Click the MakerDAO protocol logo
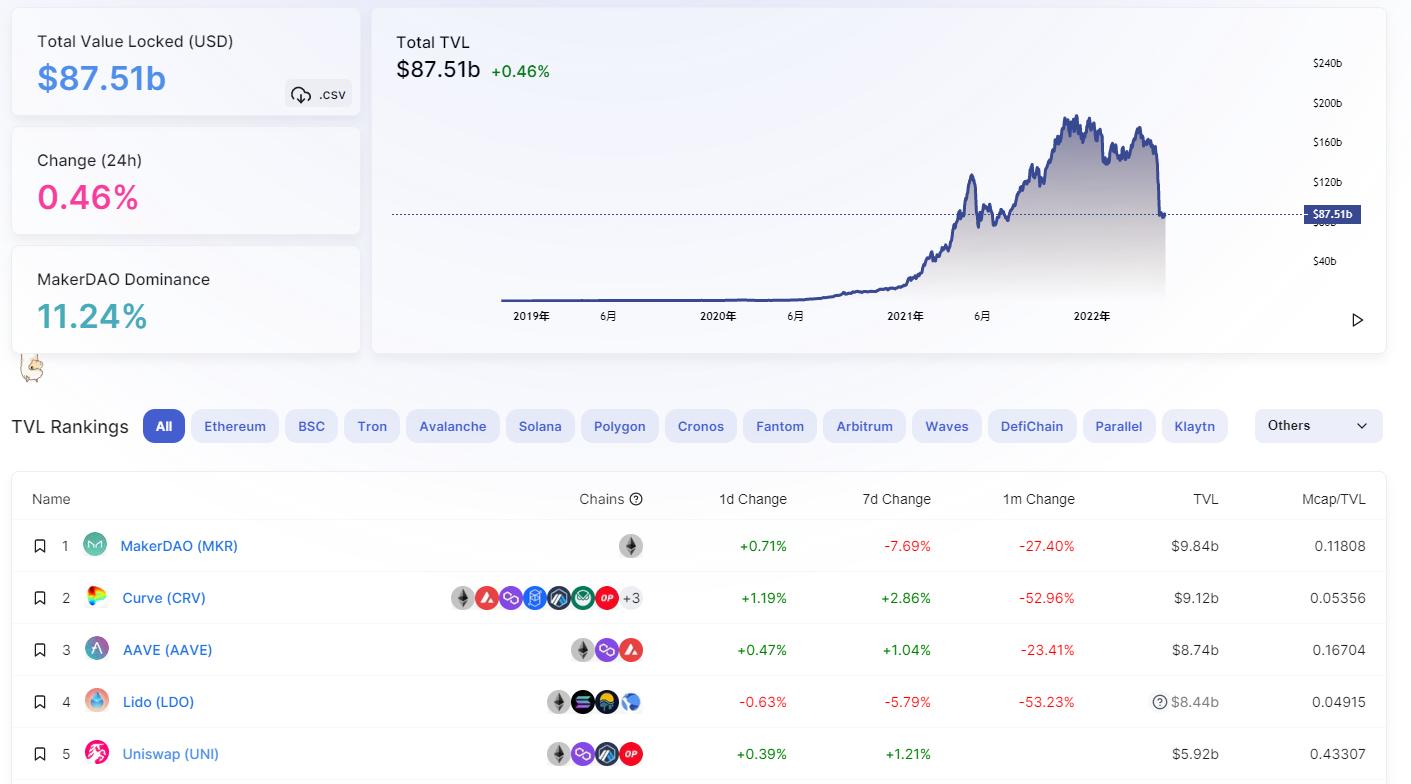 pyautogui.click(x=95, y=545)
